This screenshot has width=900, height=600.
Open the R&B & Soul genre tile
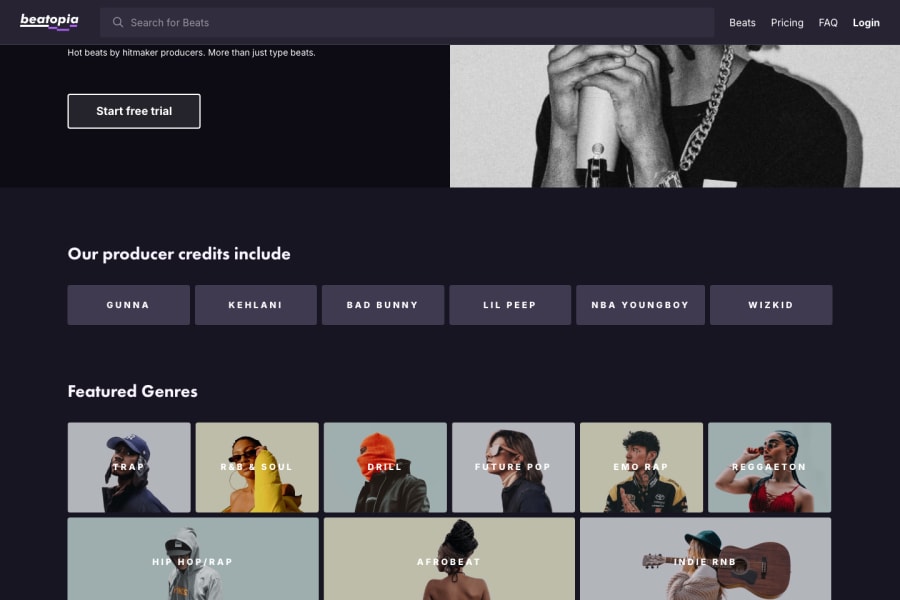click(257, 466)
